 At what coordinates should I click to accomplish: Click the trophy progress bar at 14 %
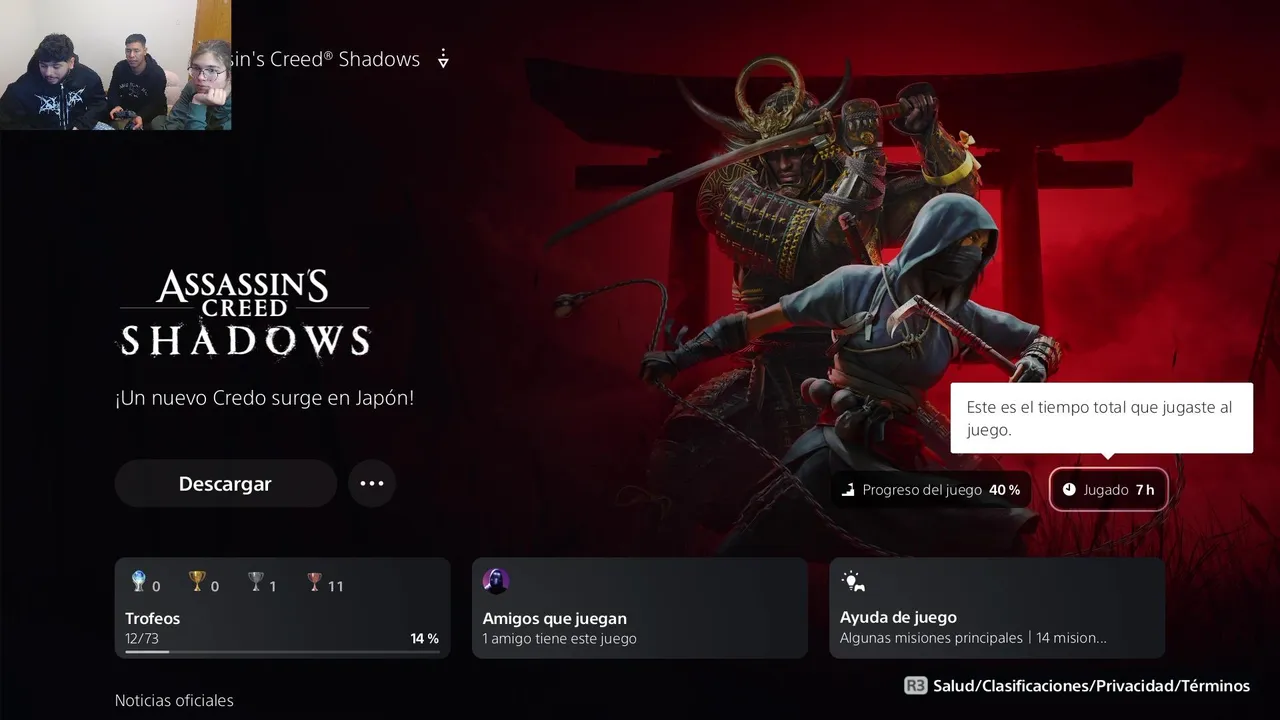pyautogui.click(x=283, y=652)
